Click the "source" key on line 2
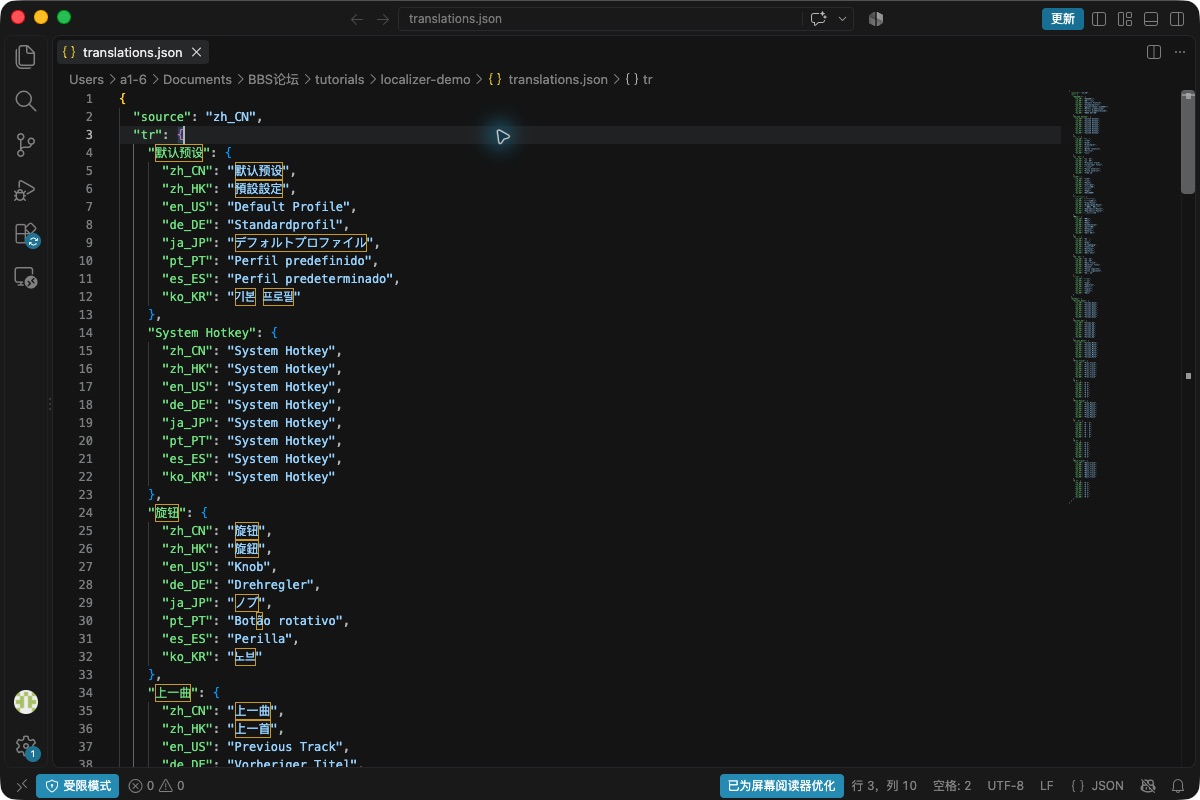The height and width of the screenshot is (800, 1200). click(162, 117)
